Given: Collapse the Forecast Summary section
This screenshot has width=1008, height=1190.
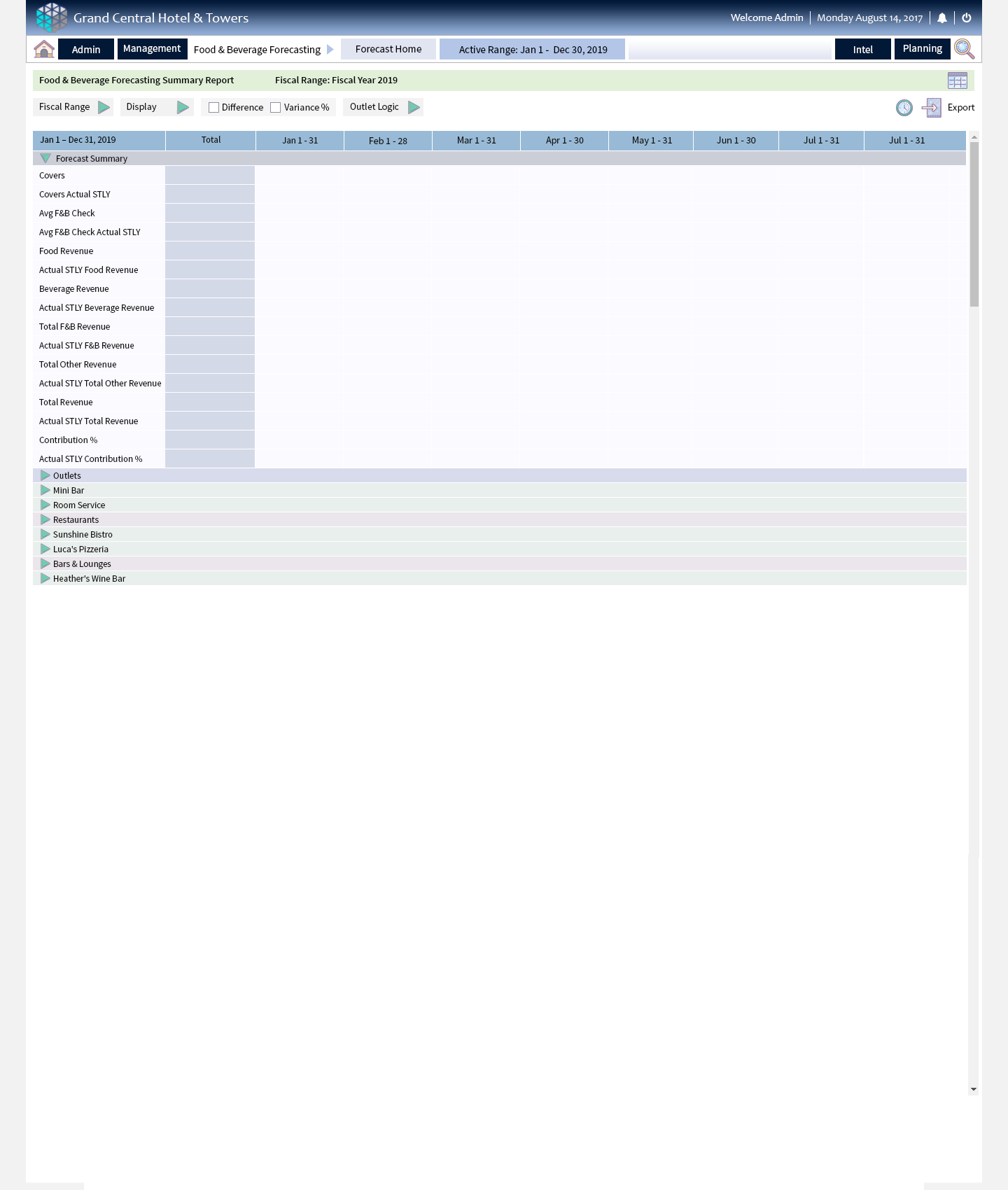Looking at the screenshot, I should click(45, 159).
